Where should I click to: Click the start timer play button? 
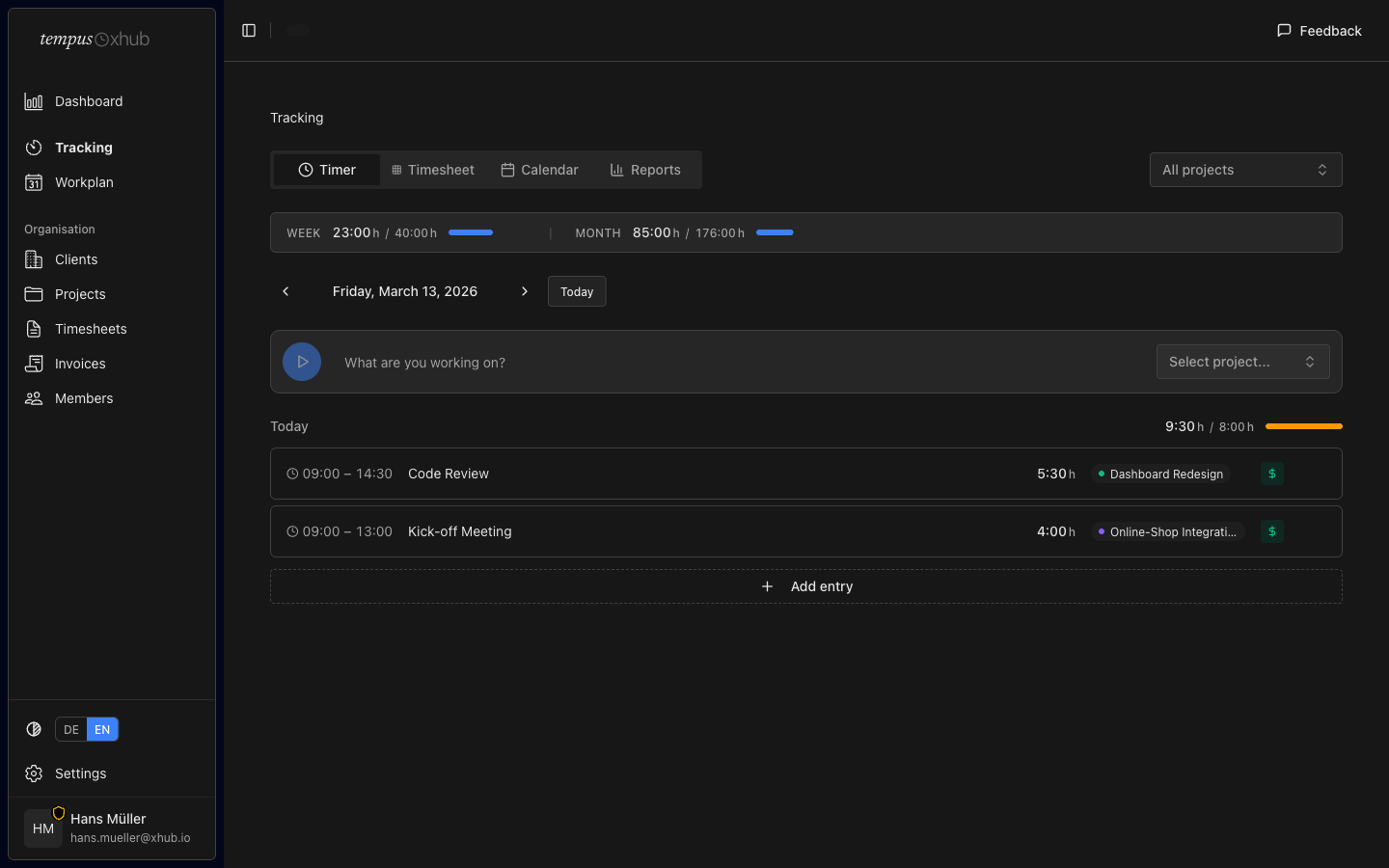[302, 362]
